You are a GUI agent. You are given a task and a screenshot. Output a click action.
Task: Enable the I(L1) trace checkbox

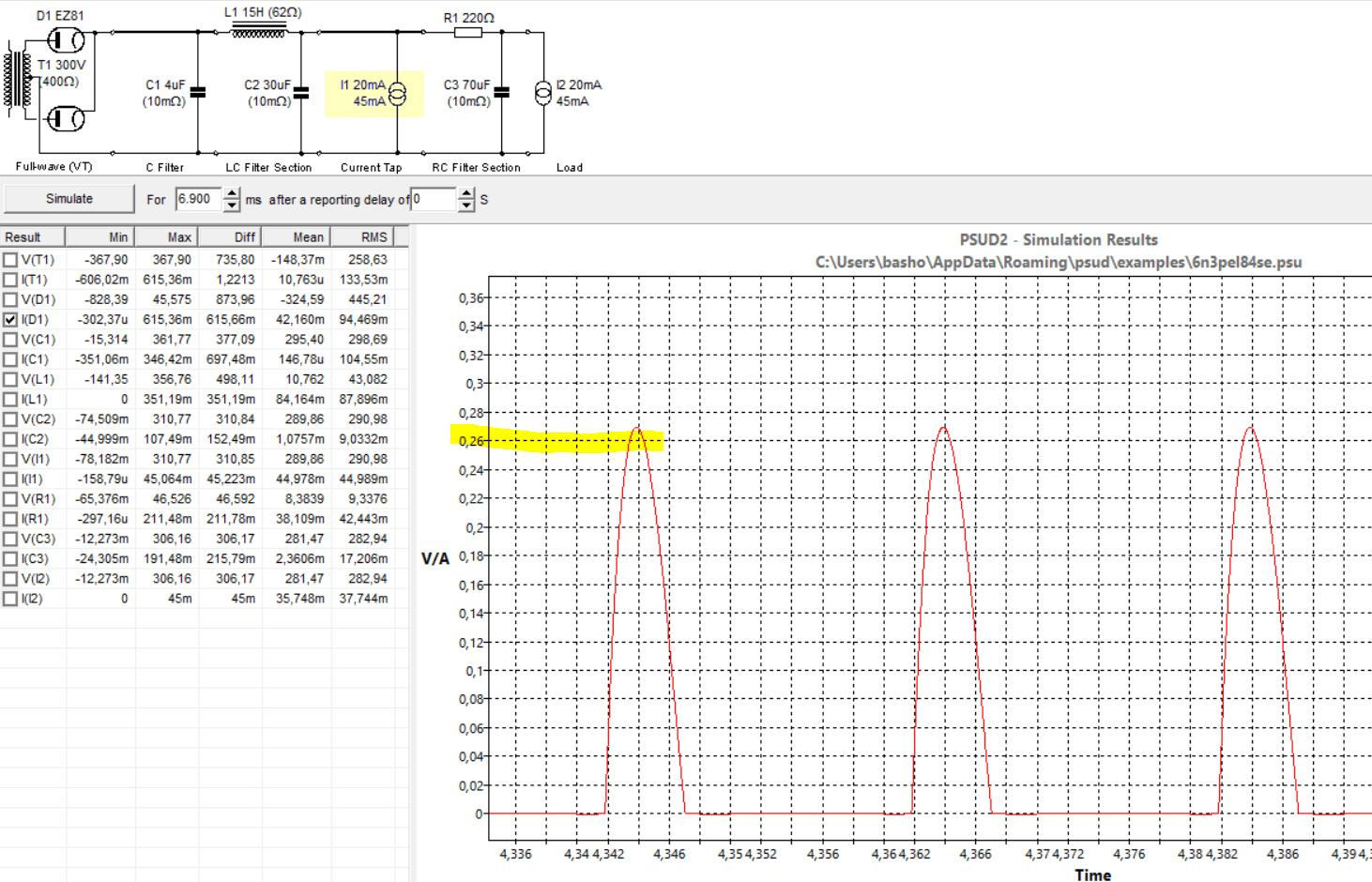click(x=10, y=400)
